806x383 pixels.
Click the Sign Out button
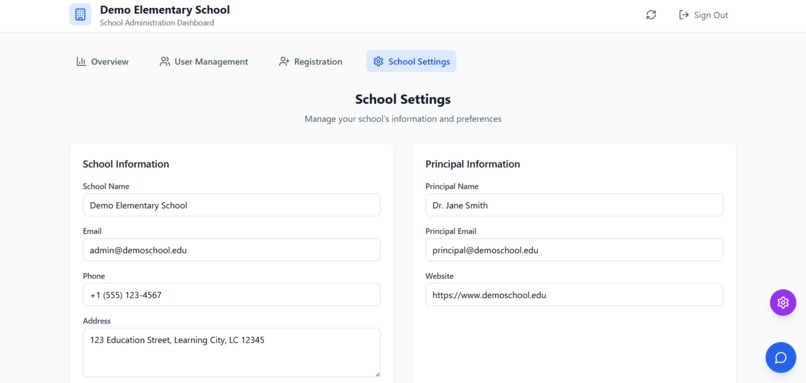[x=703, y=15]
